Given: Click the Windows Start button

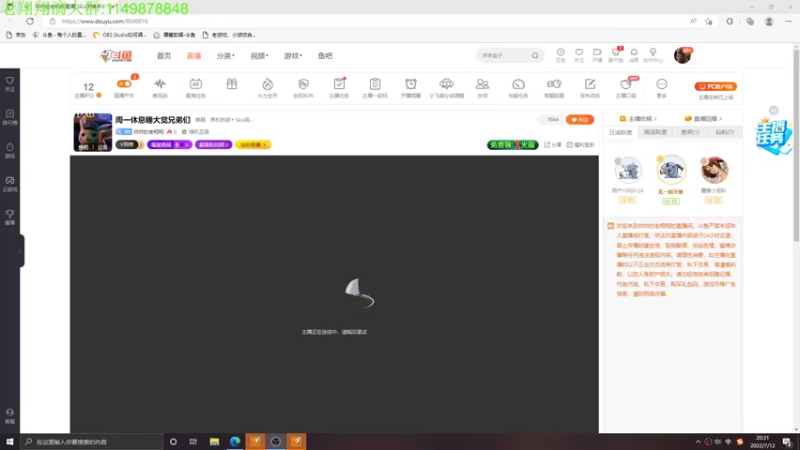Looking at the screenshot, I should pyautogui.click(x=10, y=441).
